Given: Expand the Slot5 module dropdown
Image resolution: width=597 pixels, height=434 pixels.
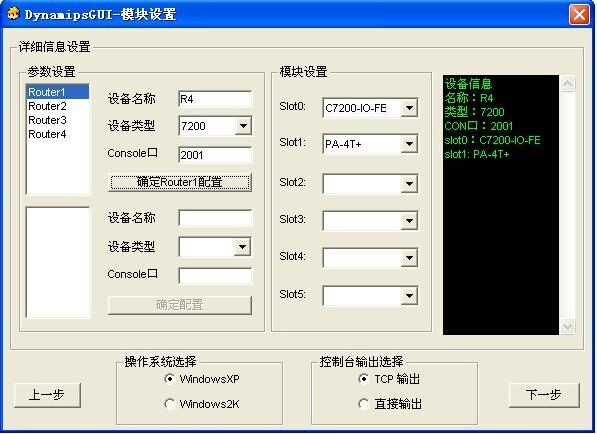Looking at the screenshot, I should (x=409, y=296).
